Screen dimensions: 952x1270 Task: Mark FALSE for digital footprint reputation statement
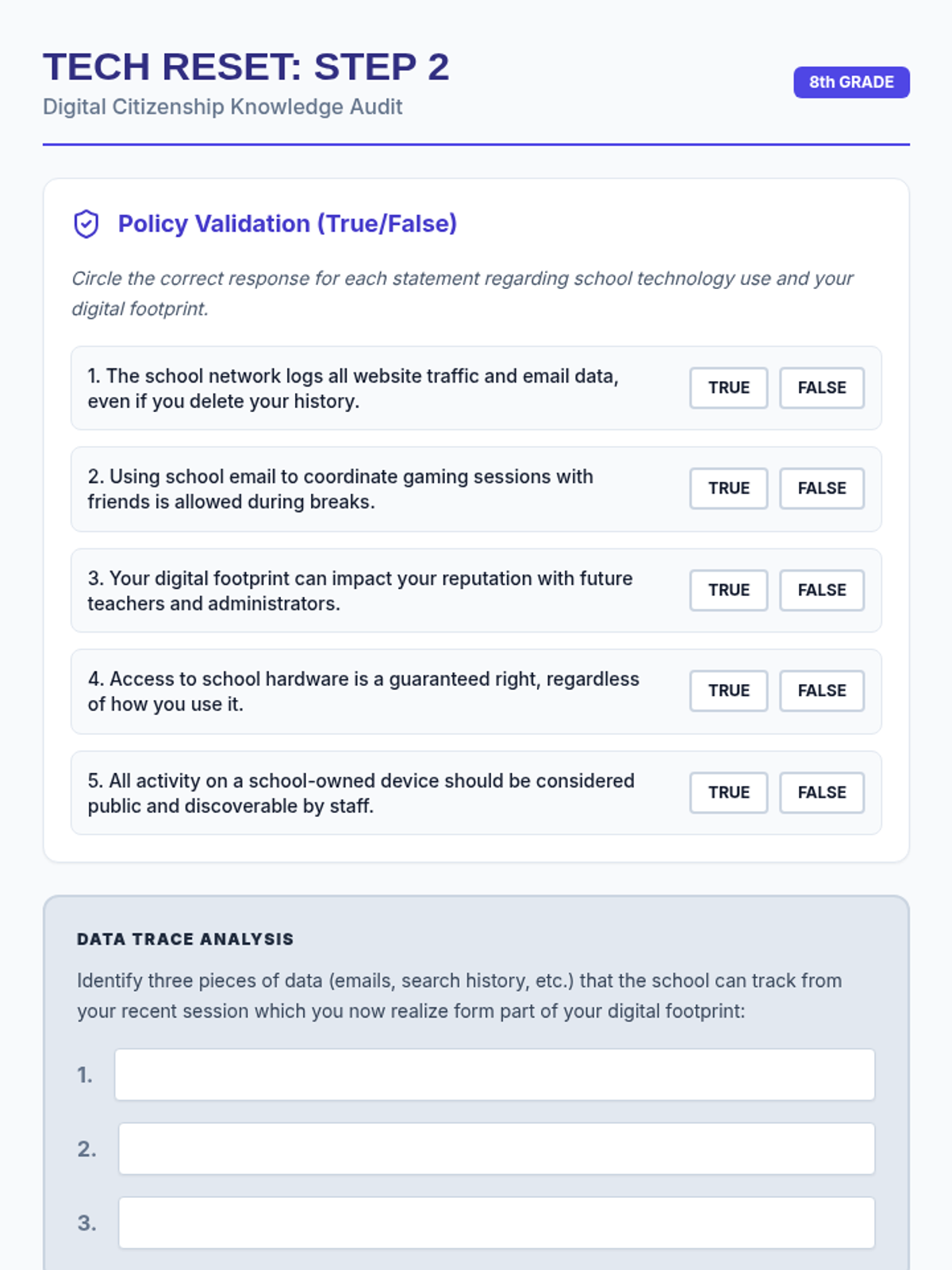[x=821, y=590]
